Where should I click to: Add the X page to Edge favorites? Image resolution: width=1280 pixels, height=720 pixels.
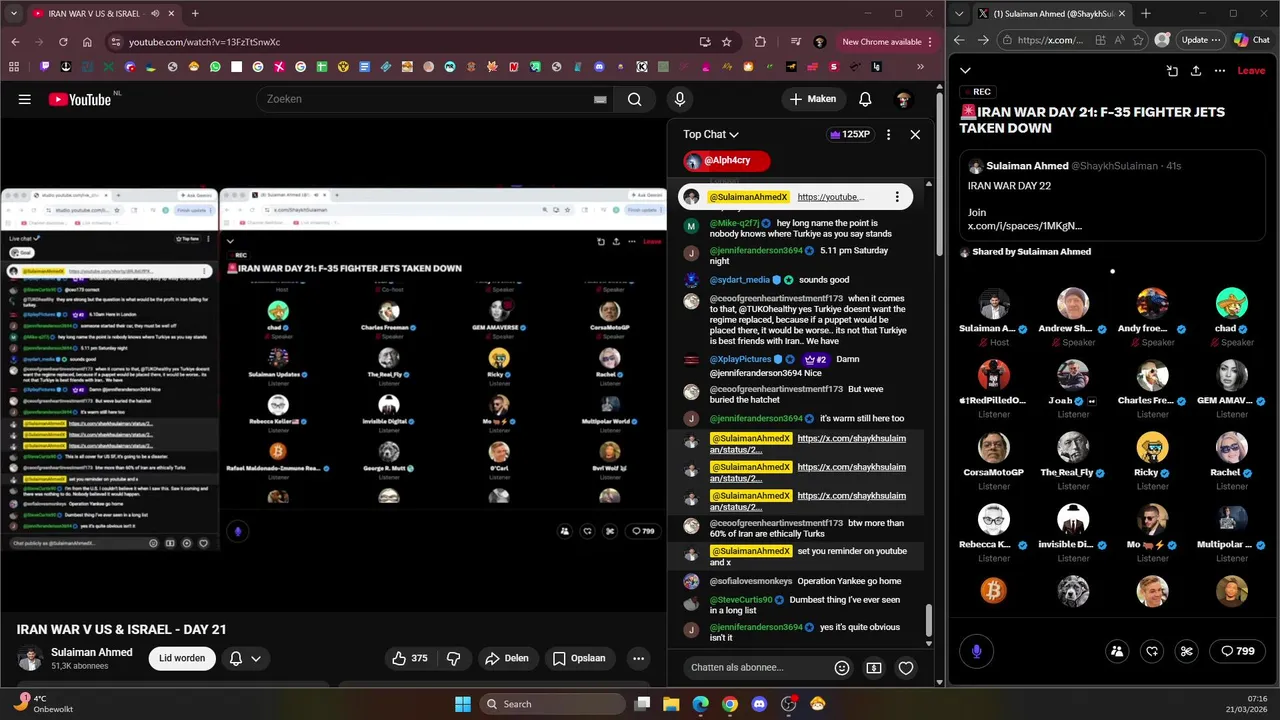point(1139,40)
